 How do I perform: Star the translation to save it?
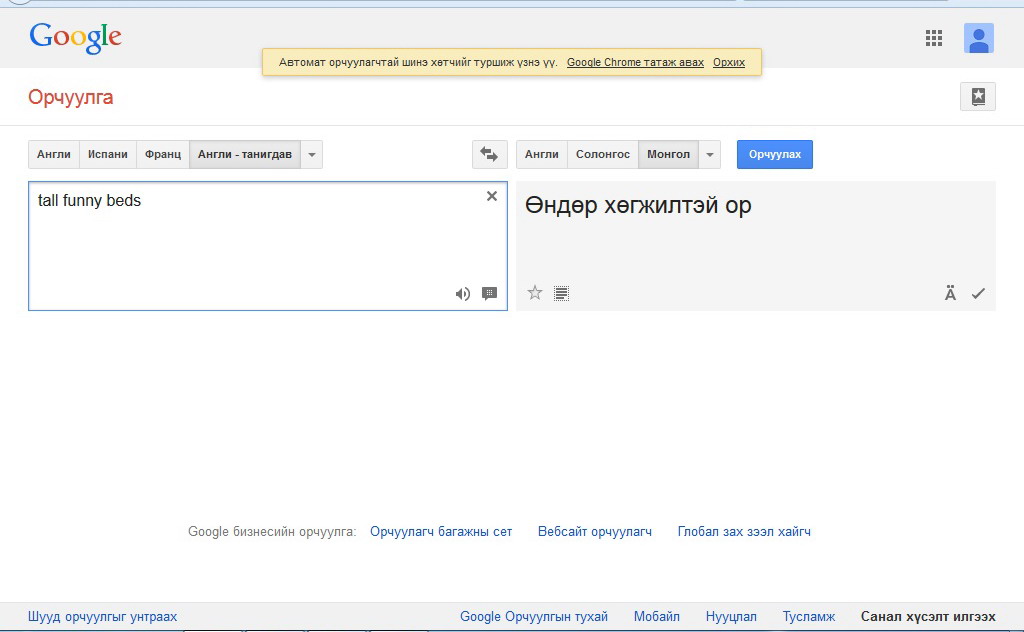(x=535, y=293)
